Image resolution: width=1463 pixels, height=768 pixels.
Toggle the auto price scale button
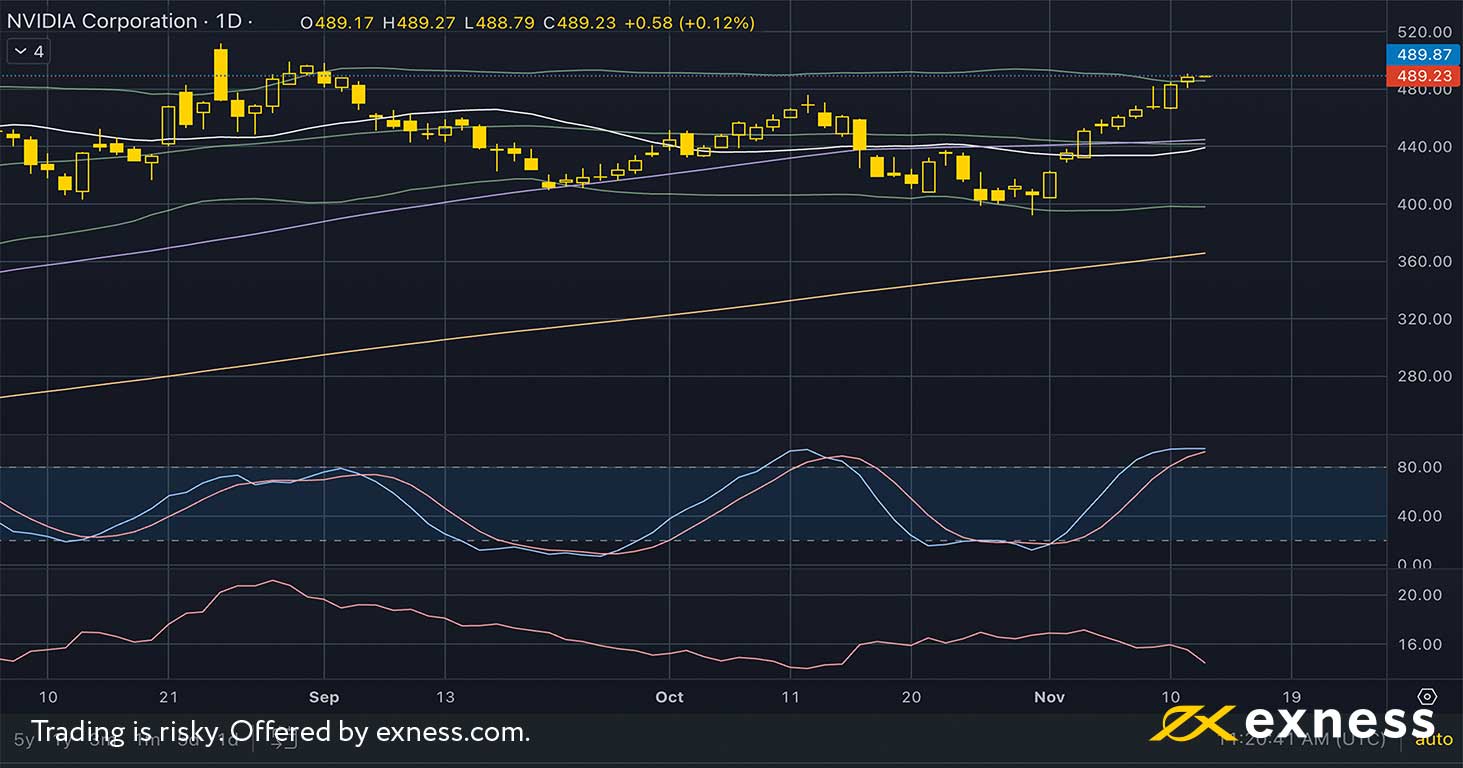[1433, 740]
